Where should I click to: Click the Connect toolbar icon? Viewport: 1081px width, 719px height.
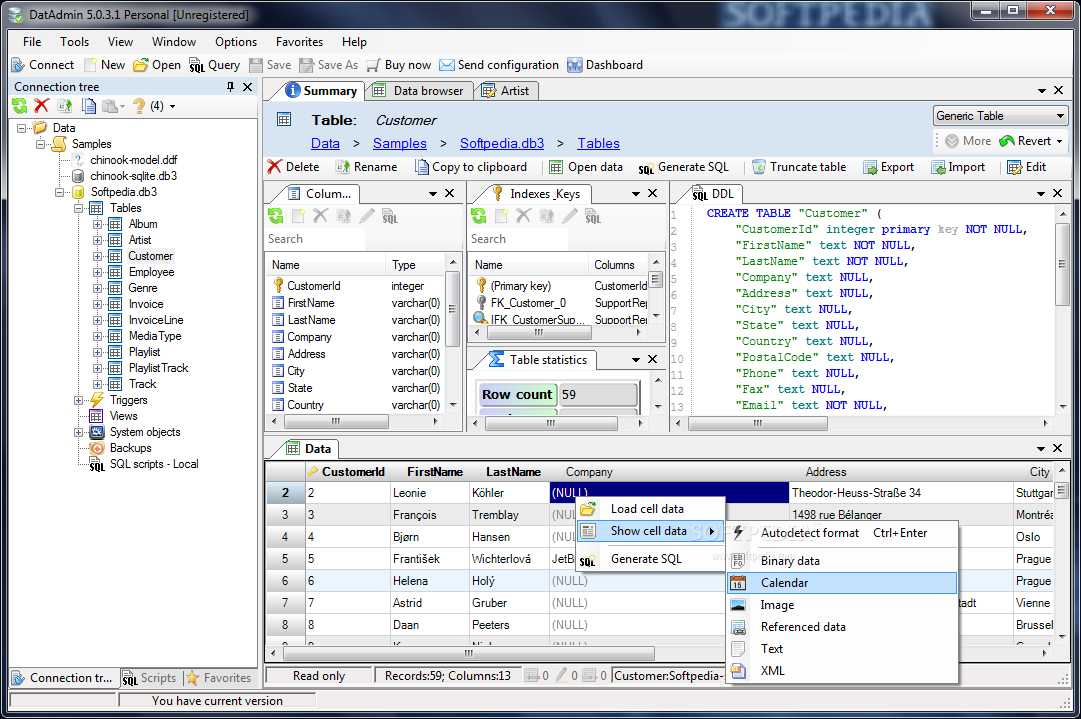(x=42, y=65)
